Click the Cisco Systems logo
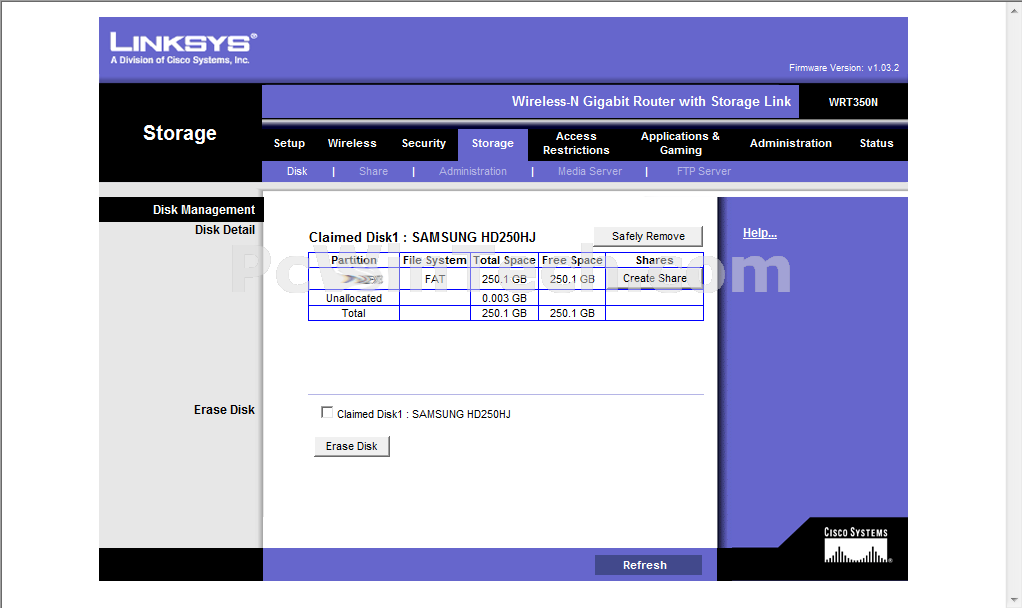The image size is (1022, 608). coord(856,545)
